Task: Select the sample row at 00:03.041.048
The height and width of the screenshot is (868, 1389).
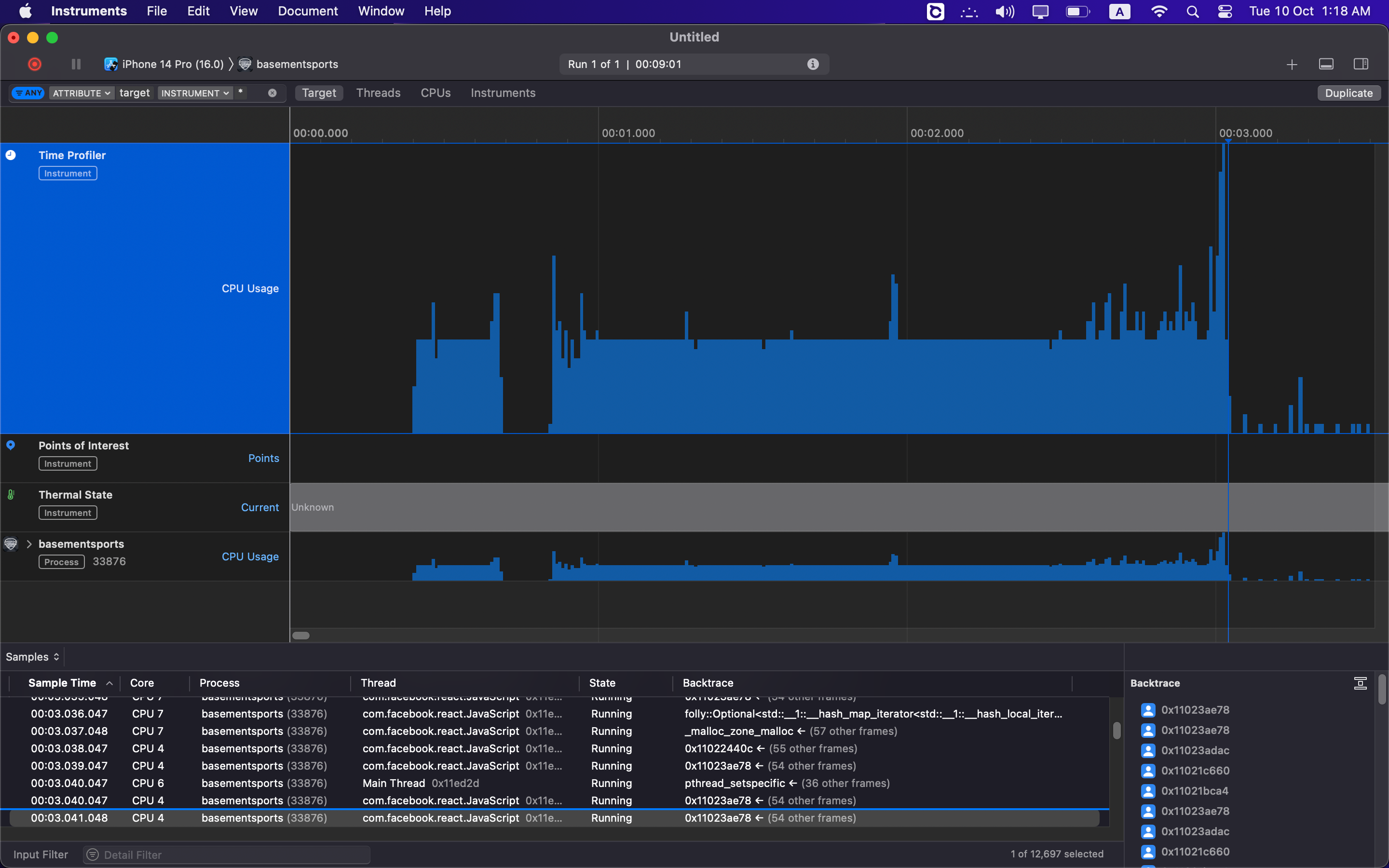Action: pos(555,818)
